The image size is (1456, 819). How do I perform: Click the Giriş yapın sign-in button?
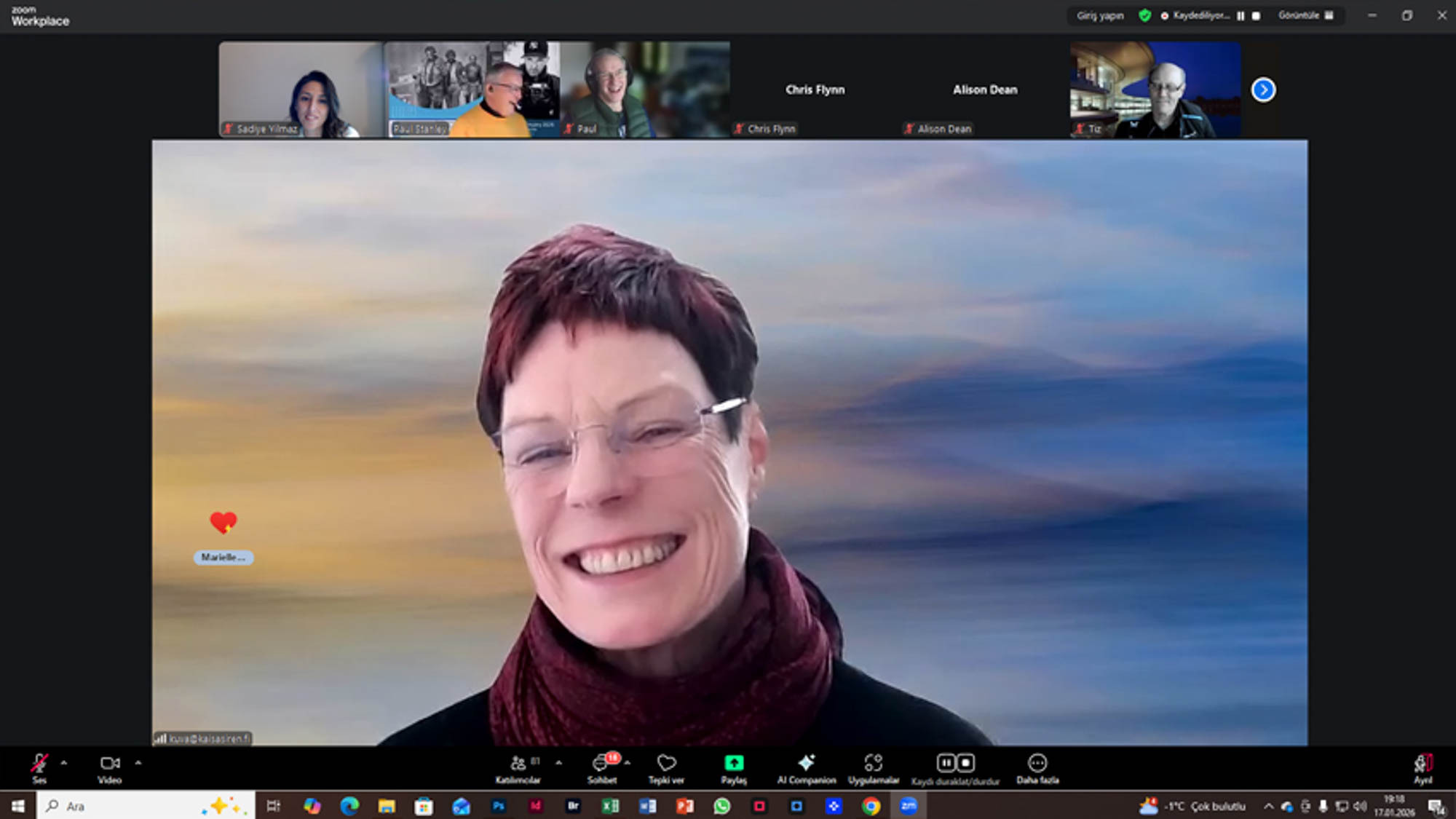(1100, 15)
